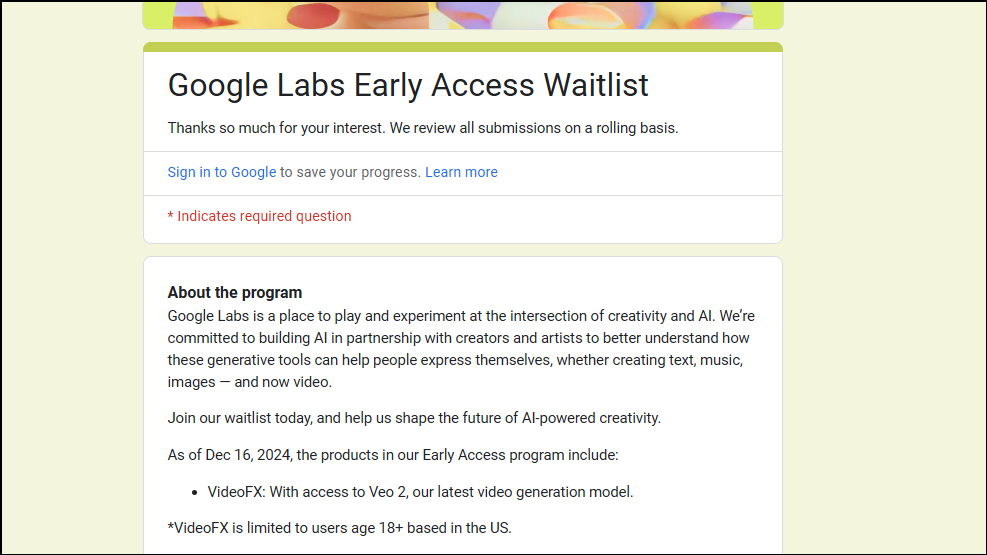Viewport: 987px width, 555px height.
Task: Click the 'VideoFX is limited to users age 18+' note
Action: click(339, 529)
